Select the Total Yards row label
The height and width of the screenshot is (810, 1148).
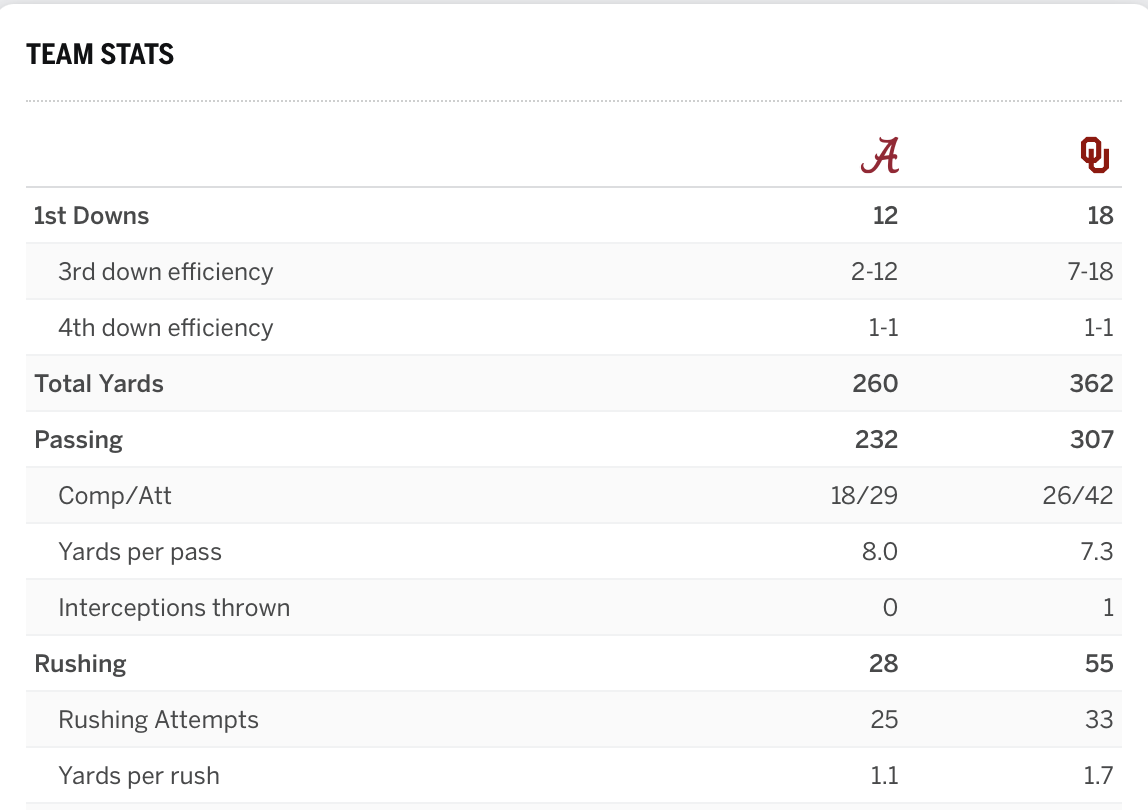99,384
